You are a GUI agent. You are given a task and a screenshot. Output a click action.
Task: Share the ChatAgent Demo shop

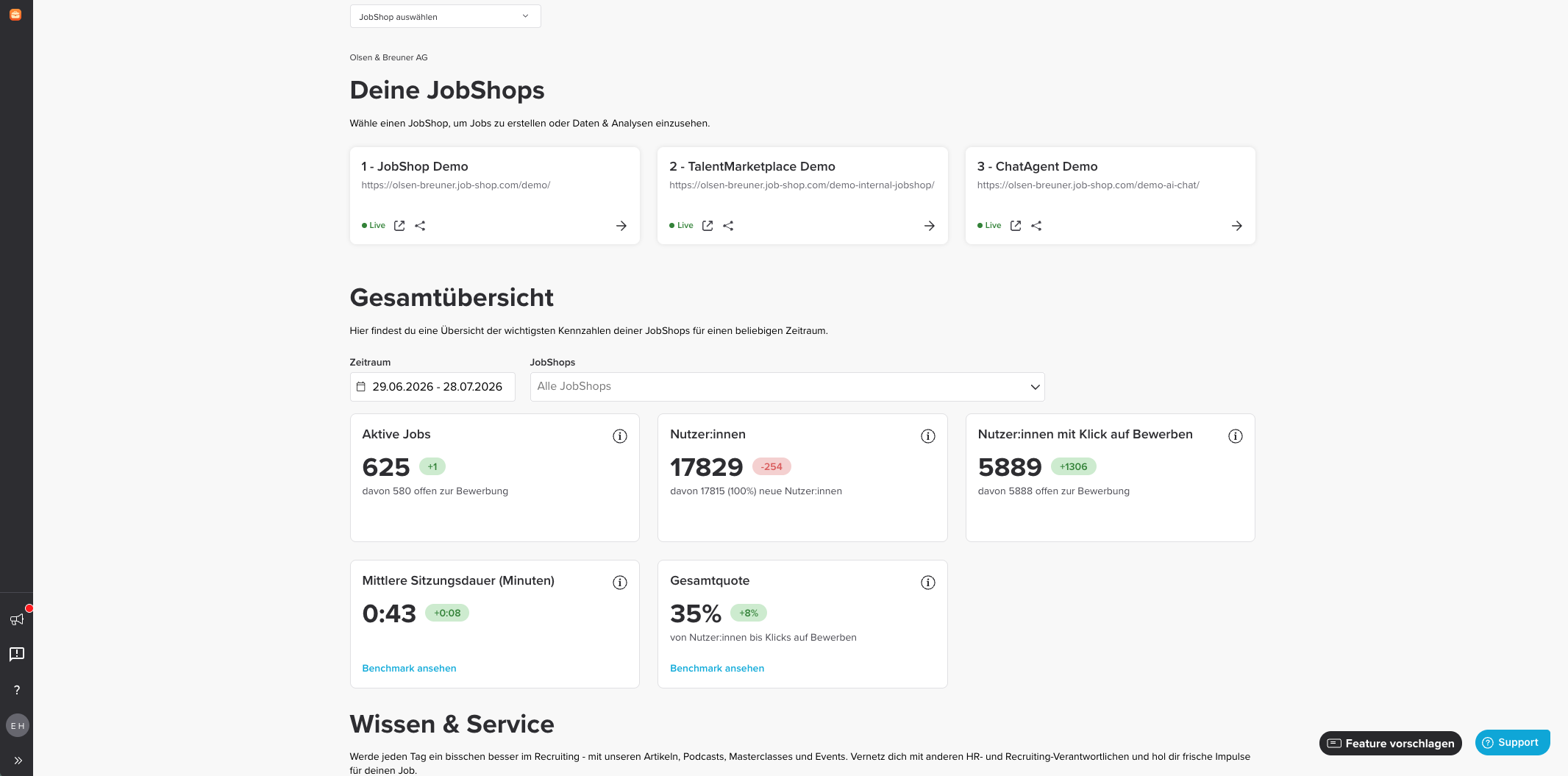[x=1036, y=226]
